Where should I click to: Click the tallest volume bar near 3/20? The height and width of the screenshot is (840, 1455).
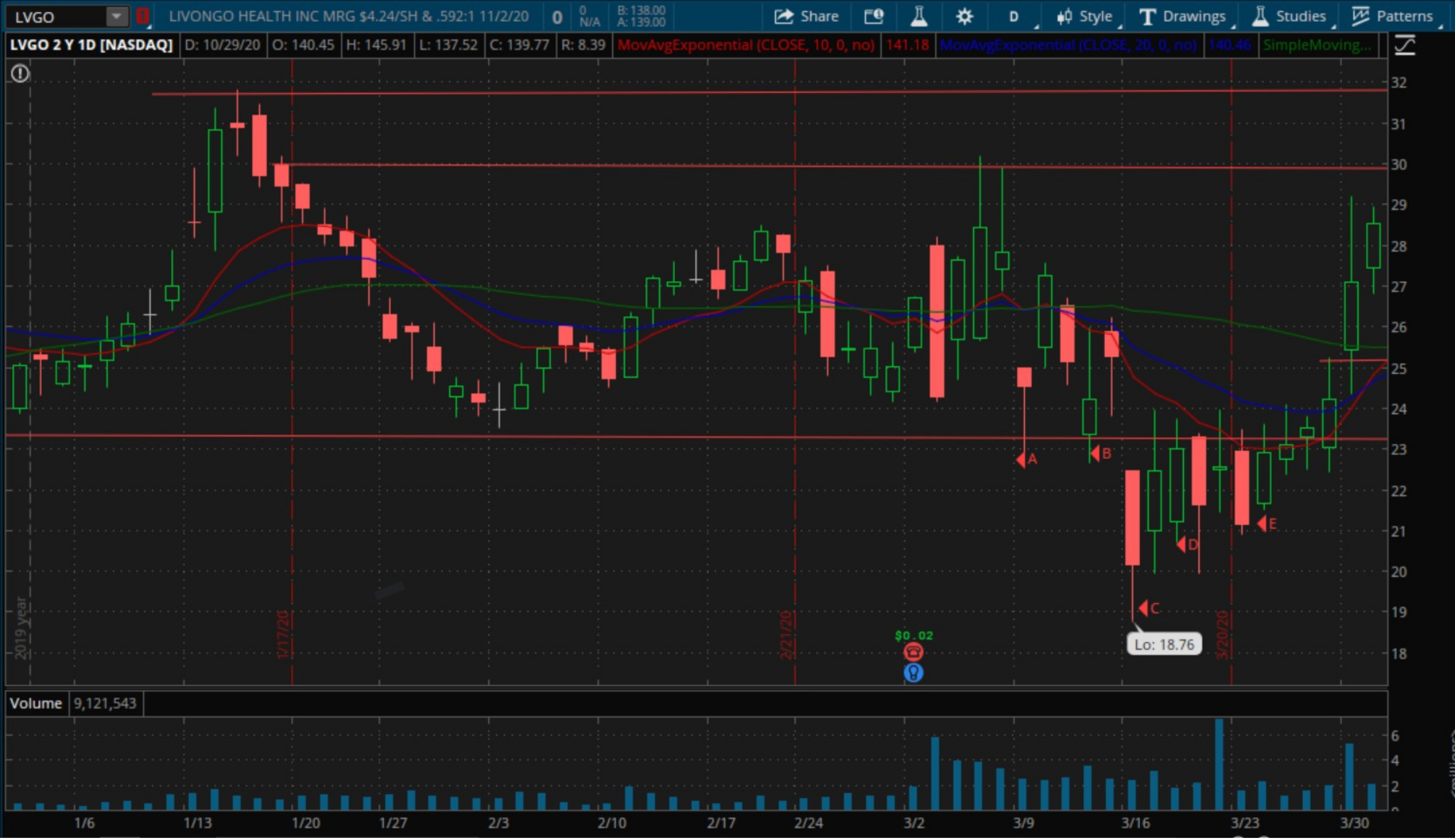(1219, 764)
